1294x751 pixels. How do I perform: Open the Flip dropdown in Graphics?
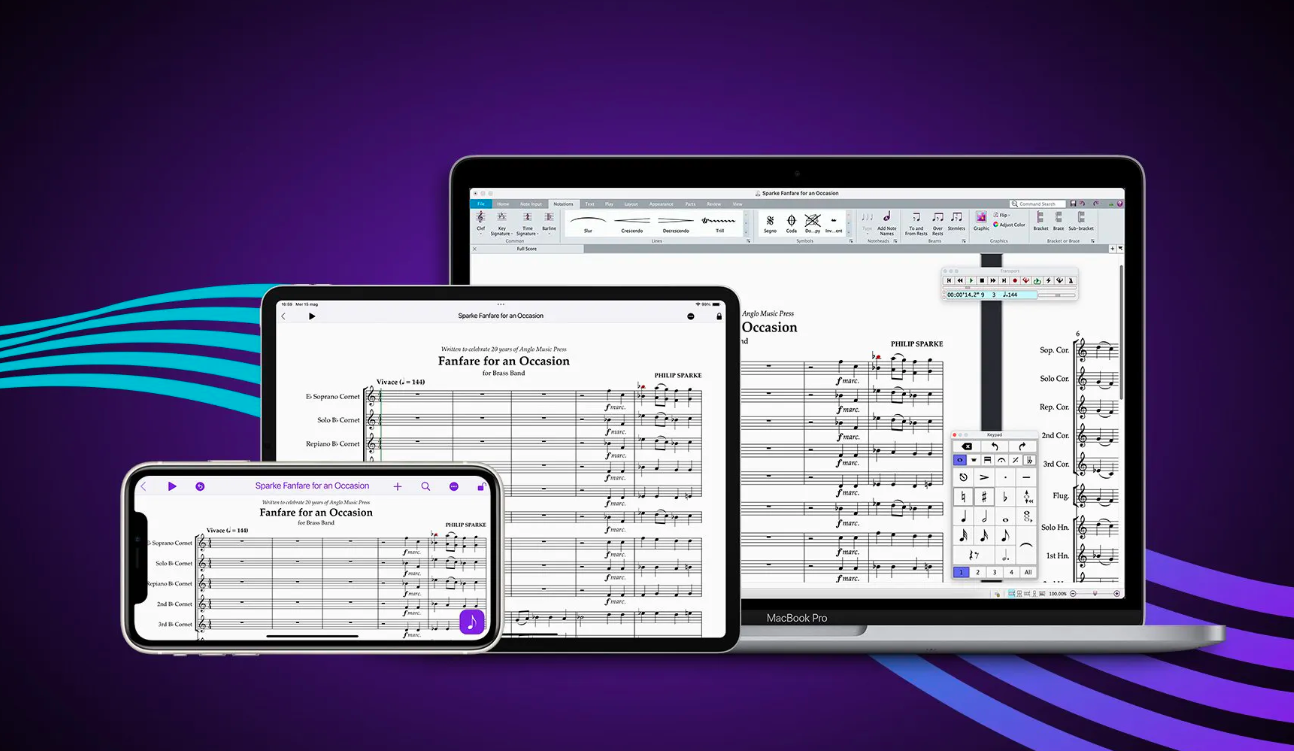(1003, 215)
